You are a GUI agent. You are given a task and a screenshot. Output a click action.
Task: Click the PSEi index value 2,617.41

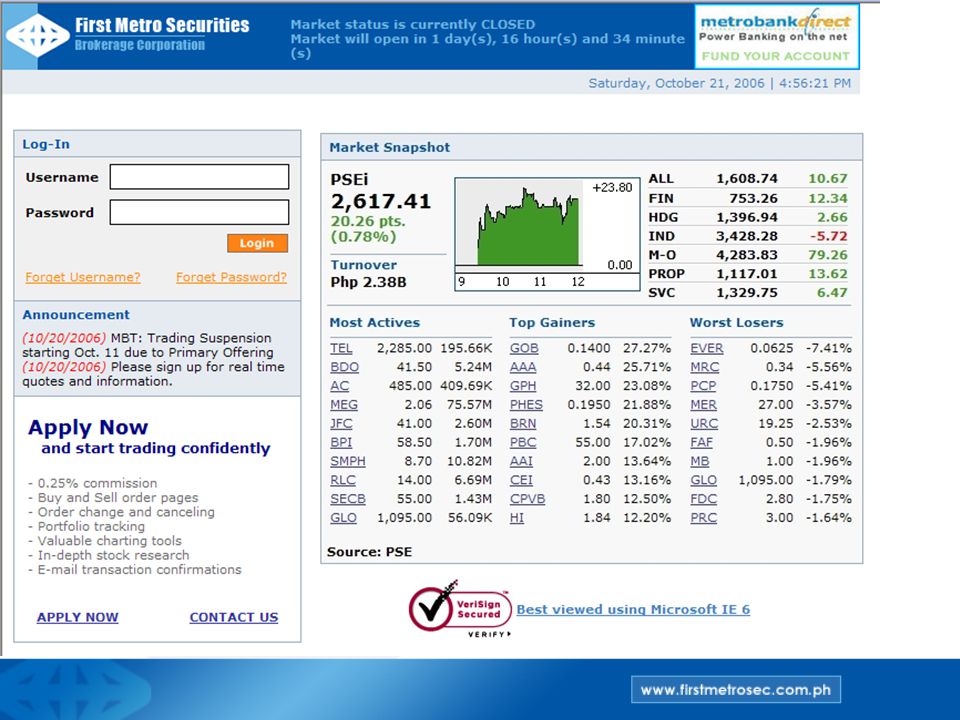381,201
